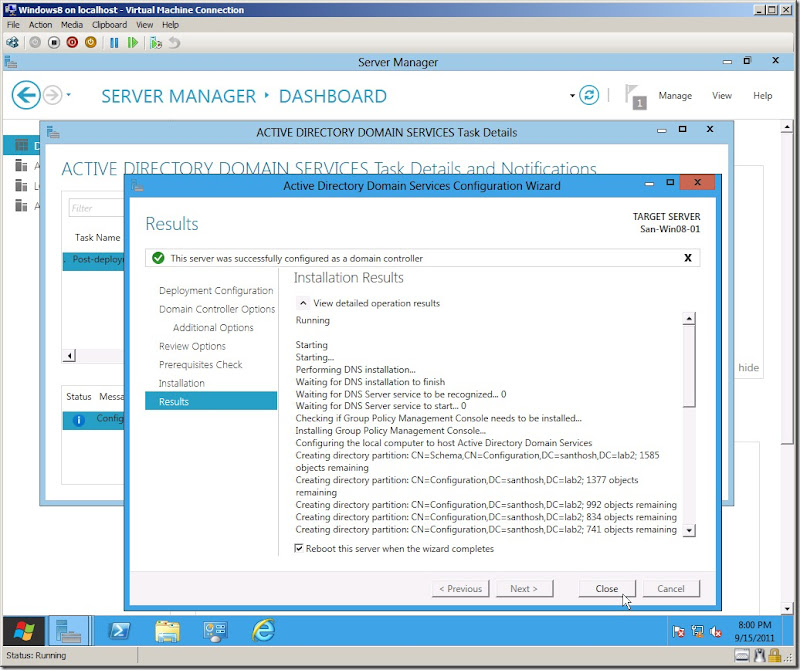Select the Post-deployment task row
The height and width of the screenshot is (670, 800).
point(93,261)
